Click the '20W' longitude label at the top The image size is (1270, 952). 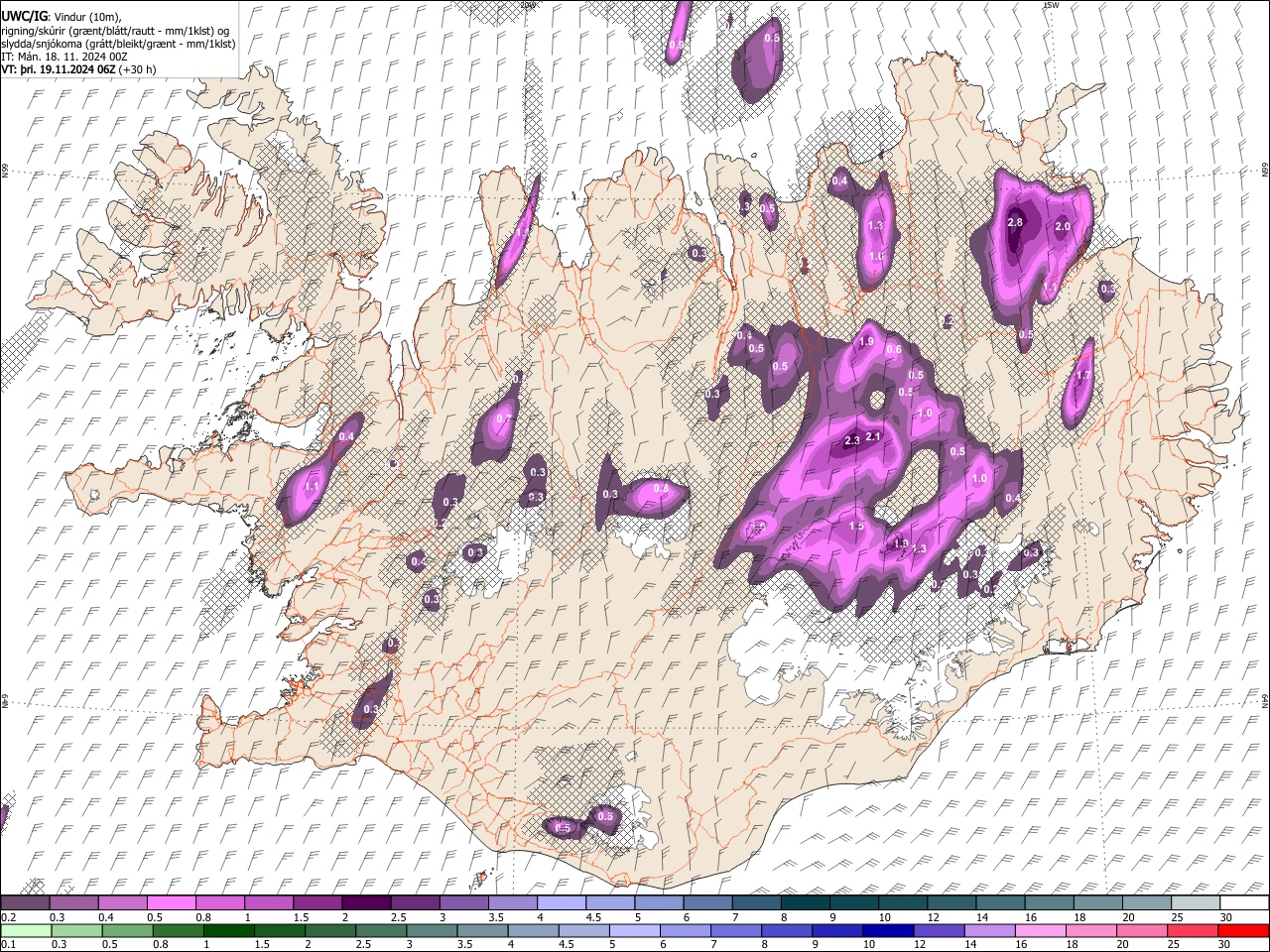click(529, 5)
